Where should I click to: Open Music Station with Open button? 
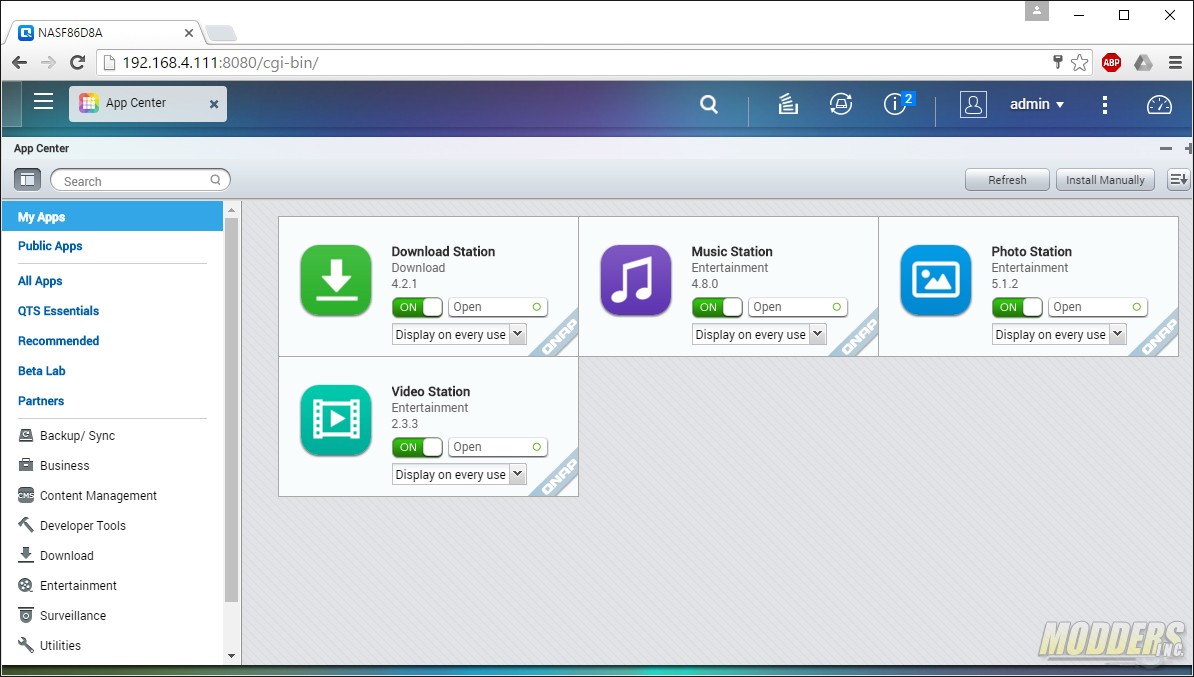(x=797, y=307)
